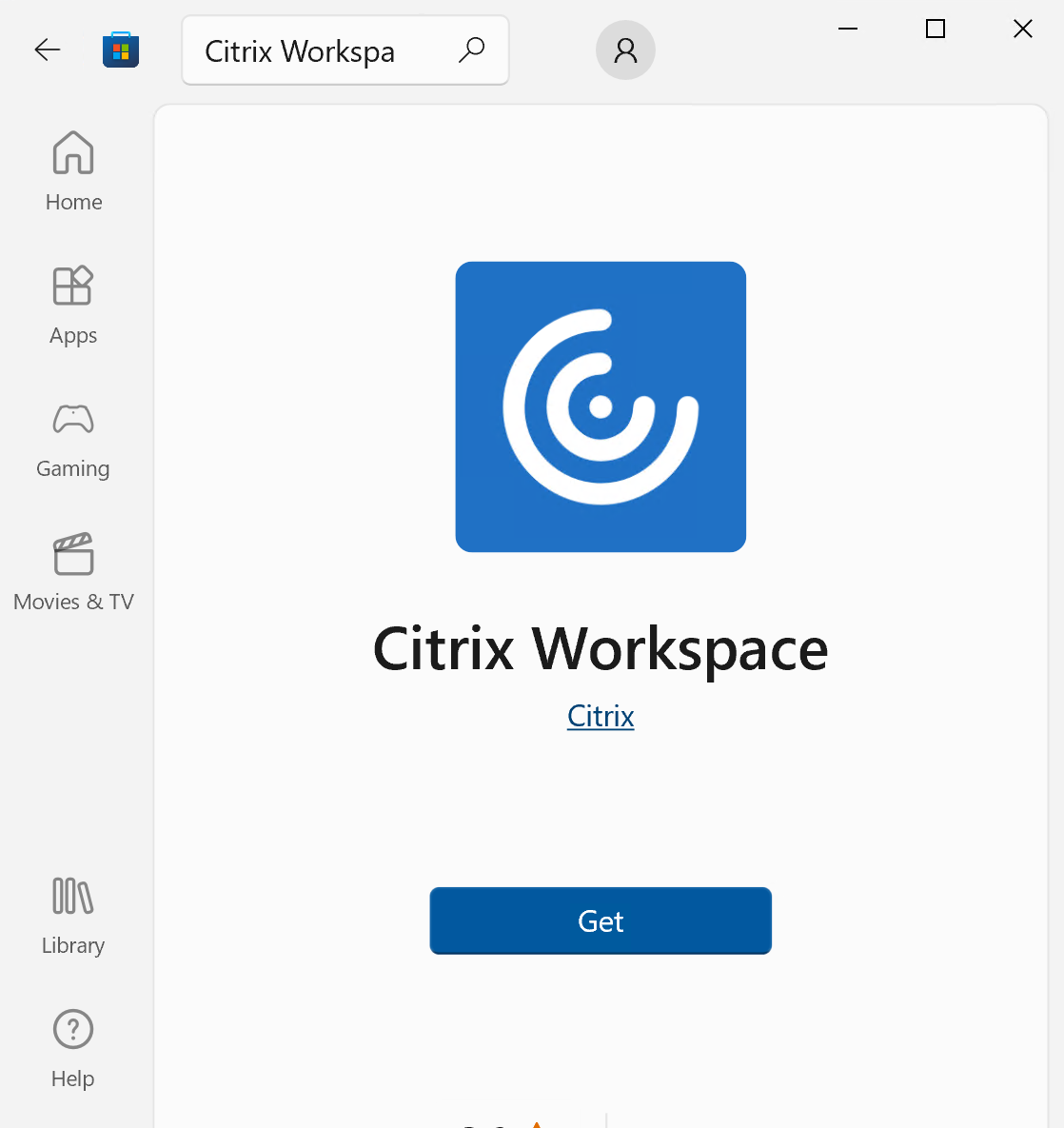Select the Library tab label
This screenshot has height=1128, width=1064.
pos(73,945)
